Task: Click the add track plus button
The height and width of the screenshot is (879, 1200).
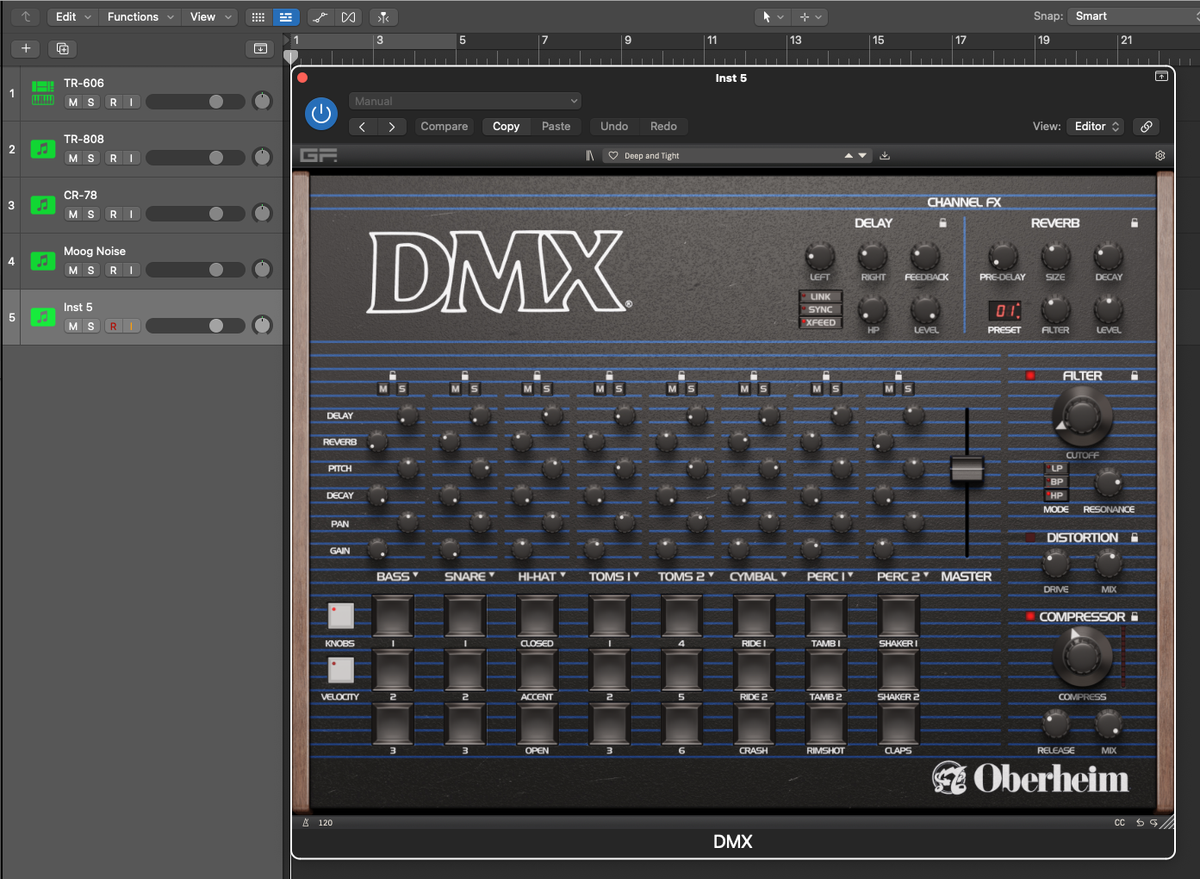Action: [x=26, y=49]
